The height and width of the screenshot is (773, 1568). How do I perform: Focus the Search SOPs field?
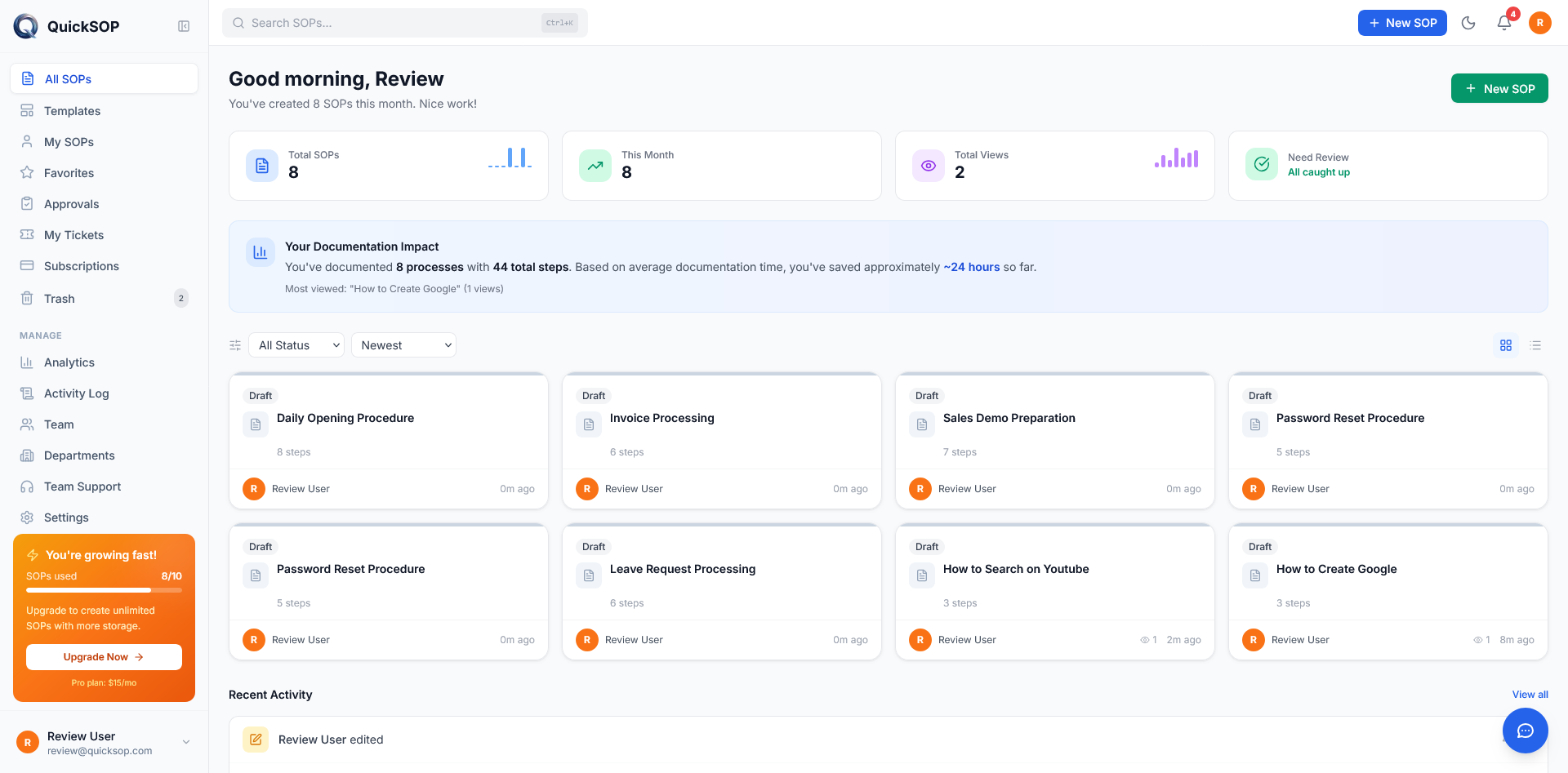coord(405,23)
